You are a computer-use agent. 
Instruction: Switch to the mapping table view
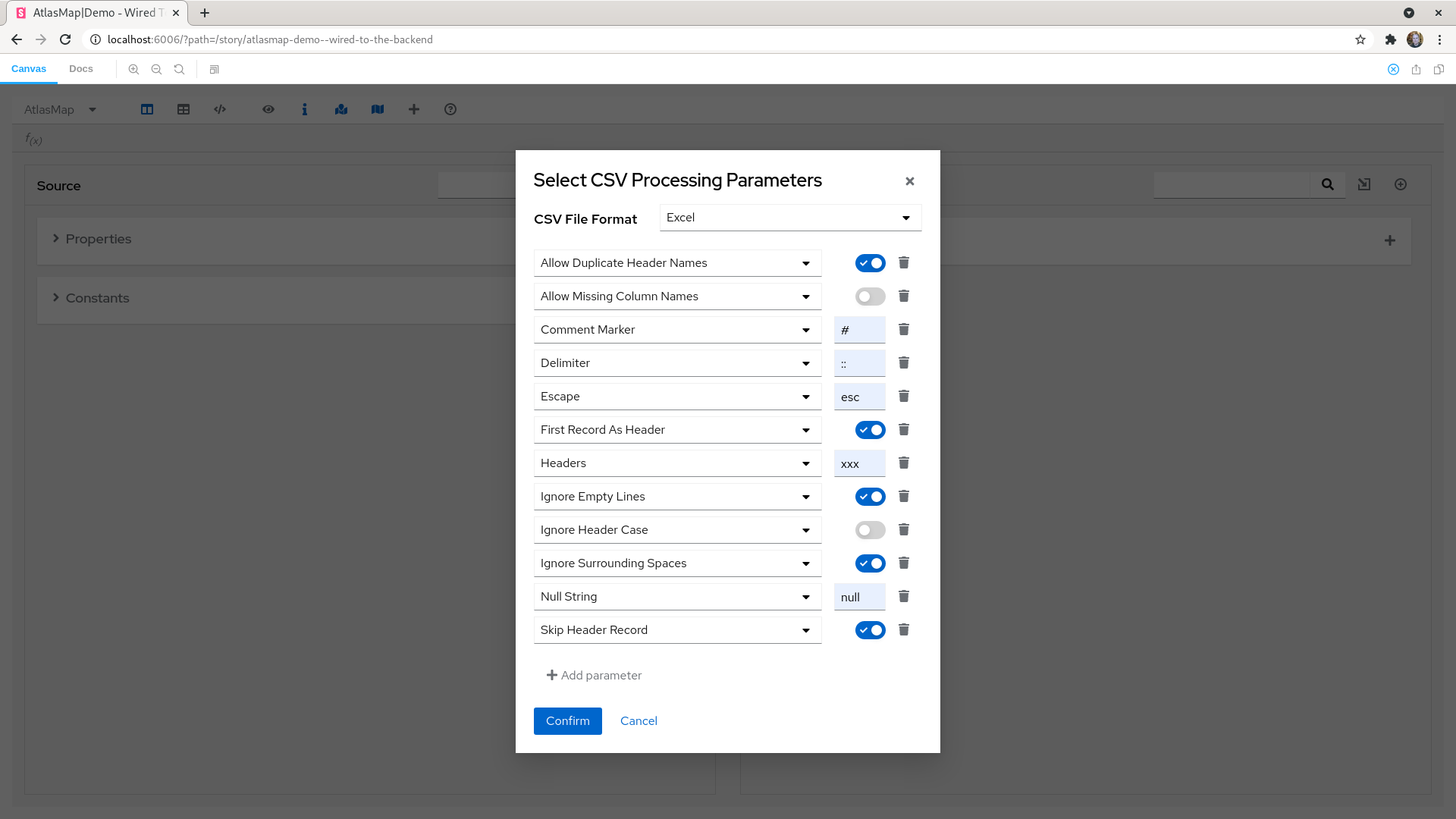(184, 109)
